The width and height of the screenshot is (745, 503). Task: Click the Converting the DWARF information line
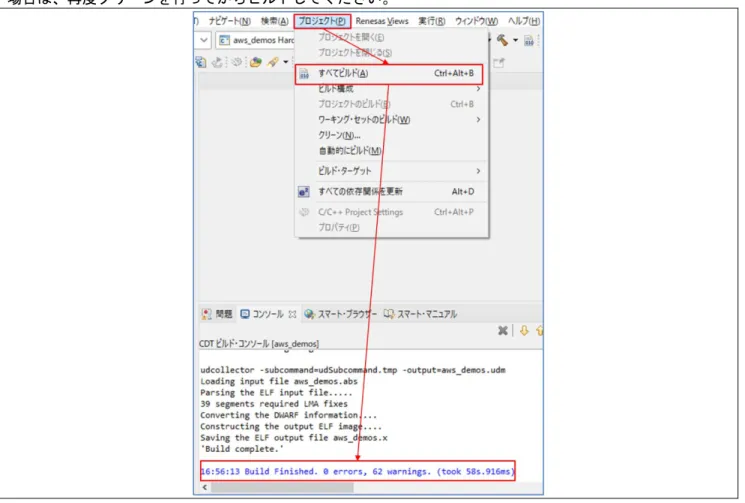click(288, 415)
